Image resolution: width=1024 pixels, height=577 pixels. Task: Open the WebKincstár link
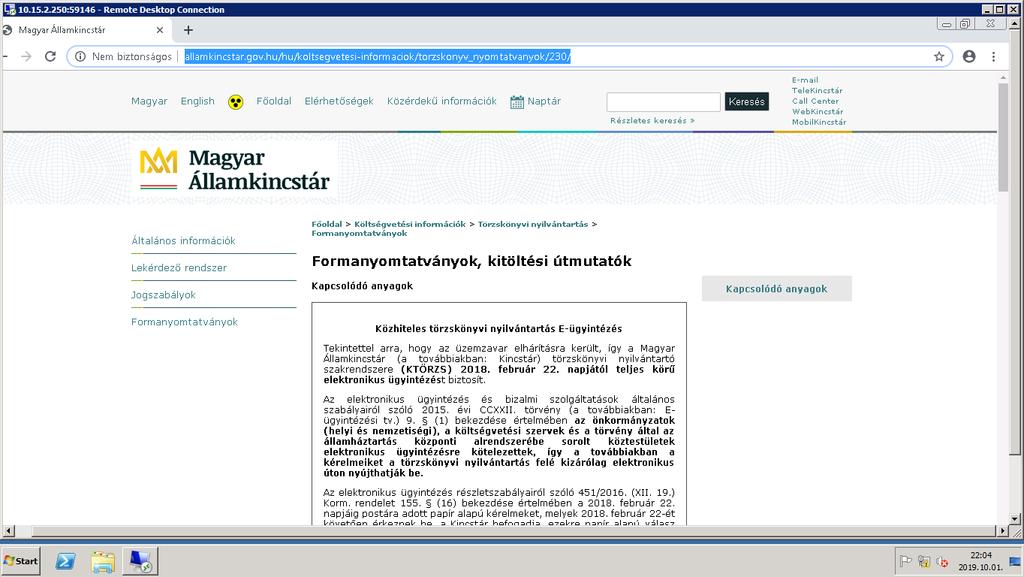(817, 112)
